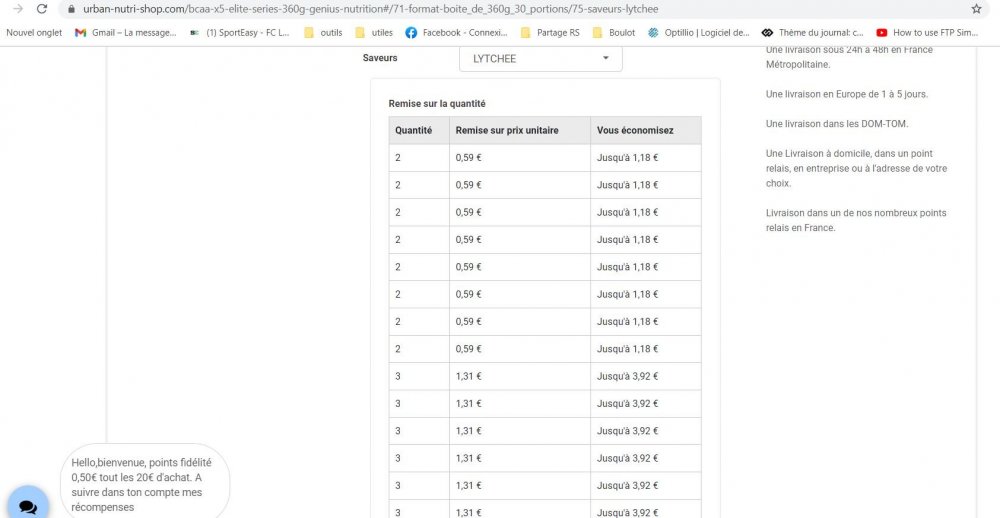Open the Gmail bookmark

126,33
